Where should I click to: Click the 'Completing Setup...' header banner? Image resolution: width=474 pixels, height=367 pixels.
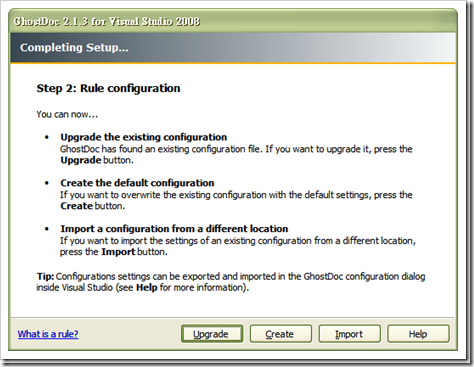click(233, 48)
